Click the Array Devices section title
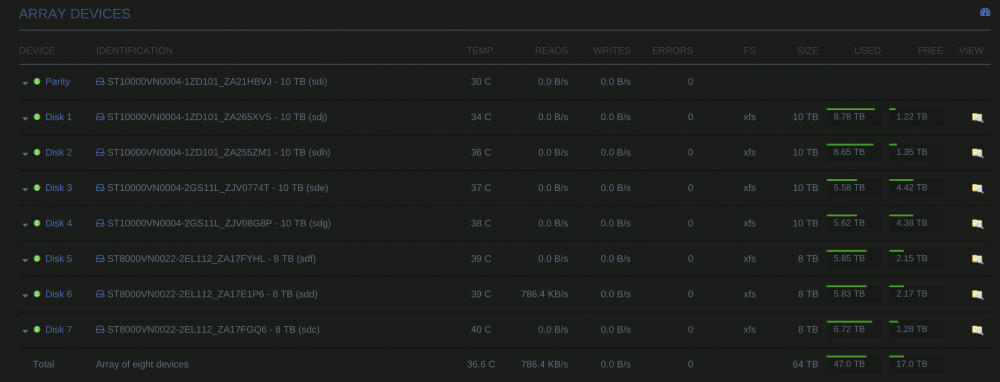The width and height of the screenshot is (1000, 382). (x=75, y=13)
